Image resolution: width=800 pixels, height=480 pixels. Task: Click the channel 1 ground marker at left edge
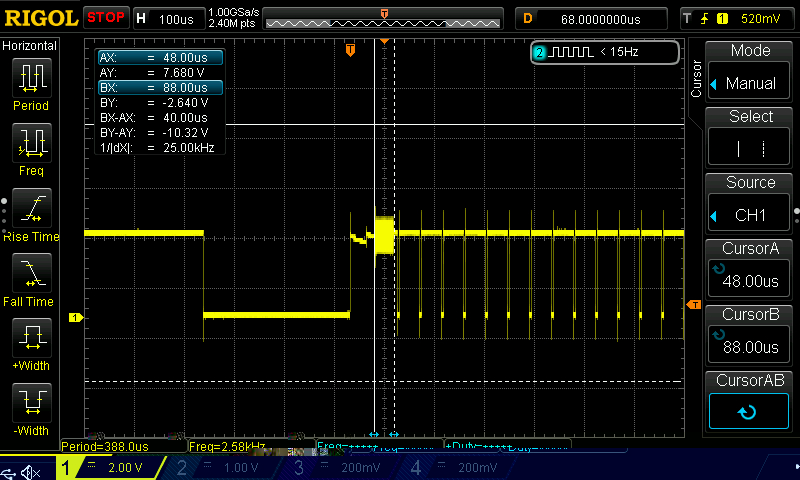tap(76, 318)
